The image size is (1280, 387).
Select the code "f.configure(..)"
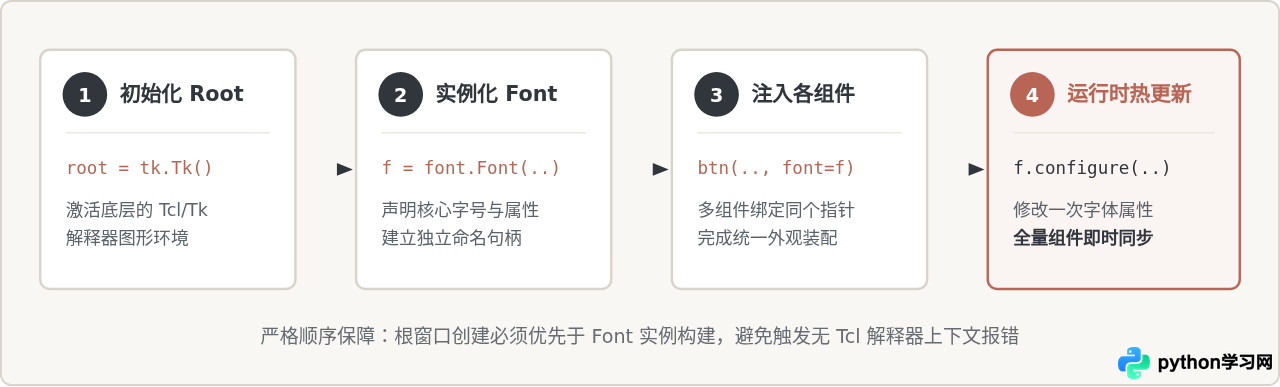point(1092,168)
